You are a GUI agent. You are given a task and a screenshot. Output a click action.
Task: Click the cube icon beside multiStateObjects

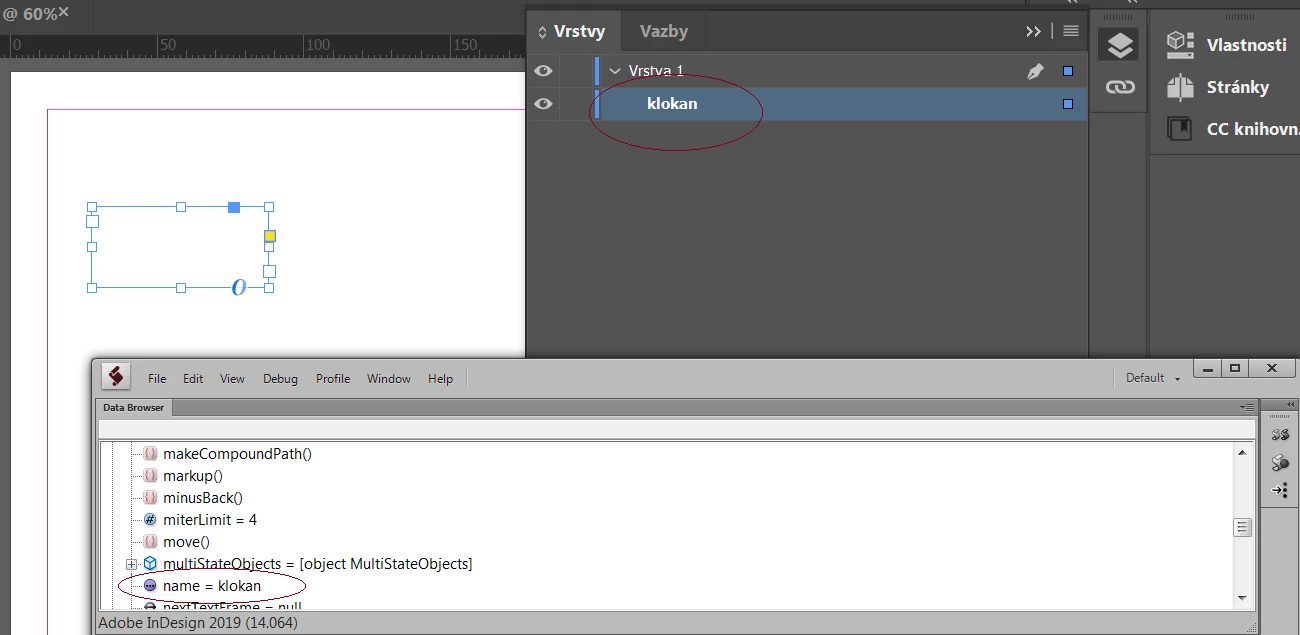pyautogui.click(x=150, y=563)
